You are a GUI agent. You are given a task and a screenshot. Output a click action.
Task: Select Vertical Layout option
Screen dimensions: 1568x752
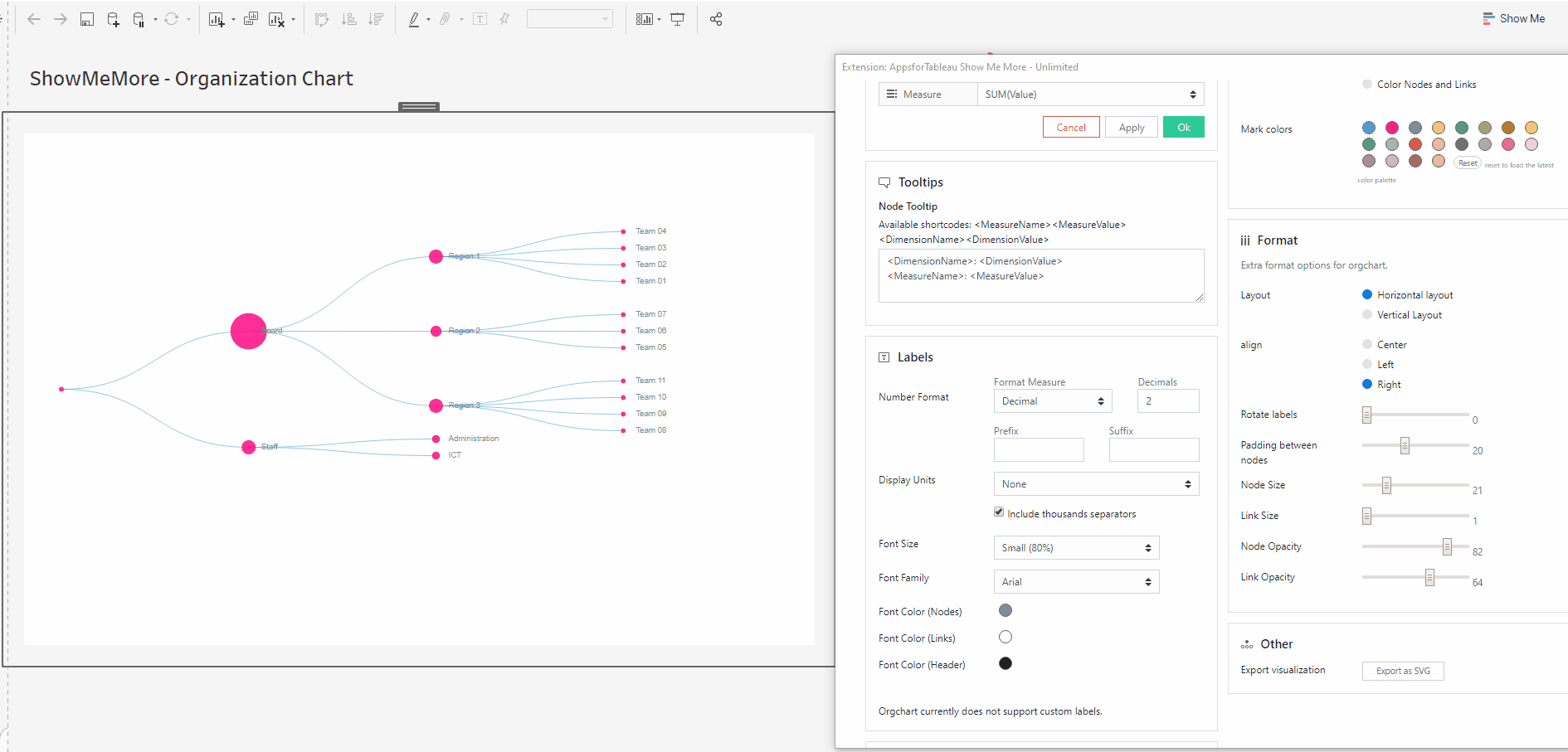tap(1367, 314)
